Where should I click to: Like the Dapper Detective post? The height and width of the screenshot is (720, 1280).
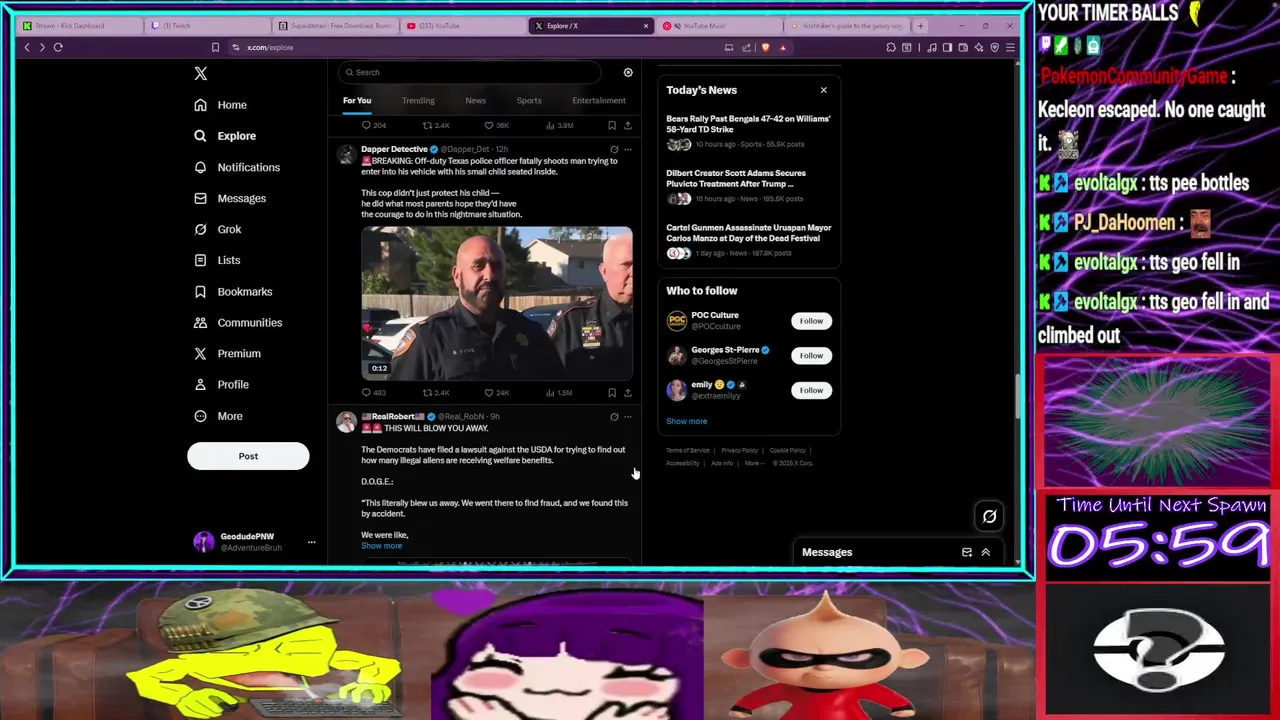coord(496,393)
